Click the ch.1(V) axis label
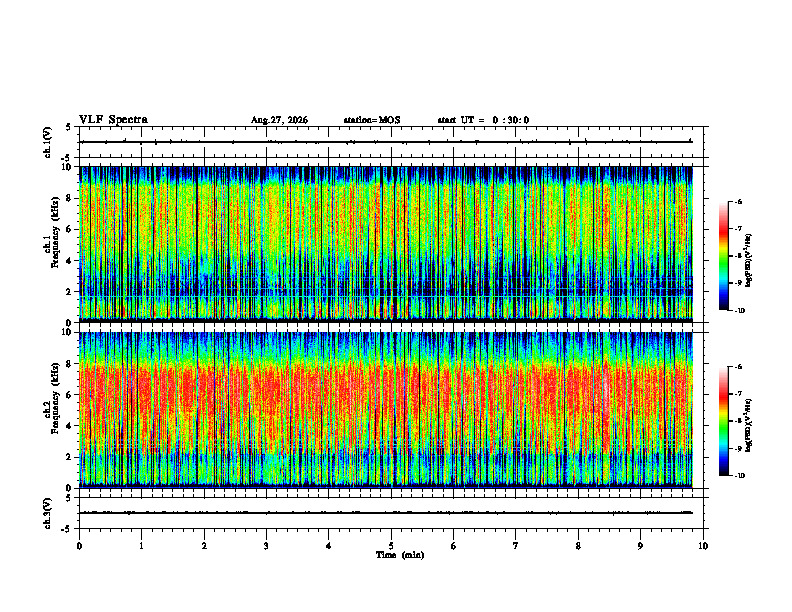This screenshot has width=792, height=612. coord(47,142)
